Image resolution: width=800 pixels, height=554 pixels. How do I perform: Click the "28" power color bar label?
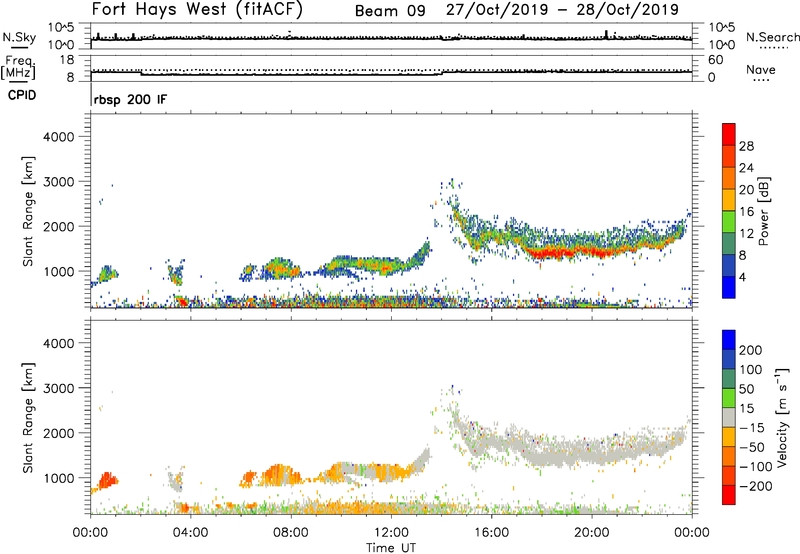click(746, 146)
